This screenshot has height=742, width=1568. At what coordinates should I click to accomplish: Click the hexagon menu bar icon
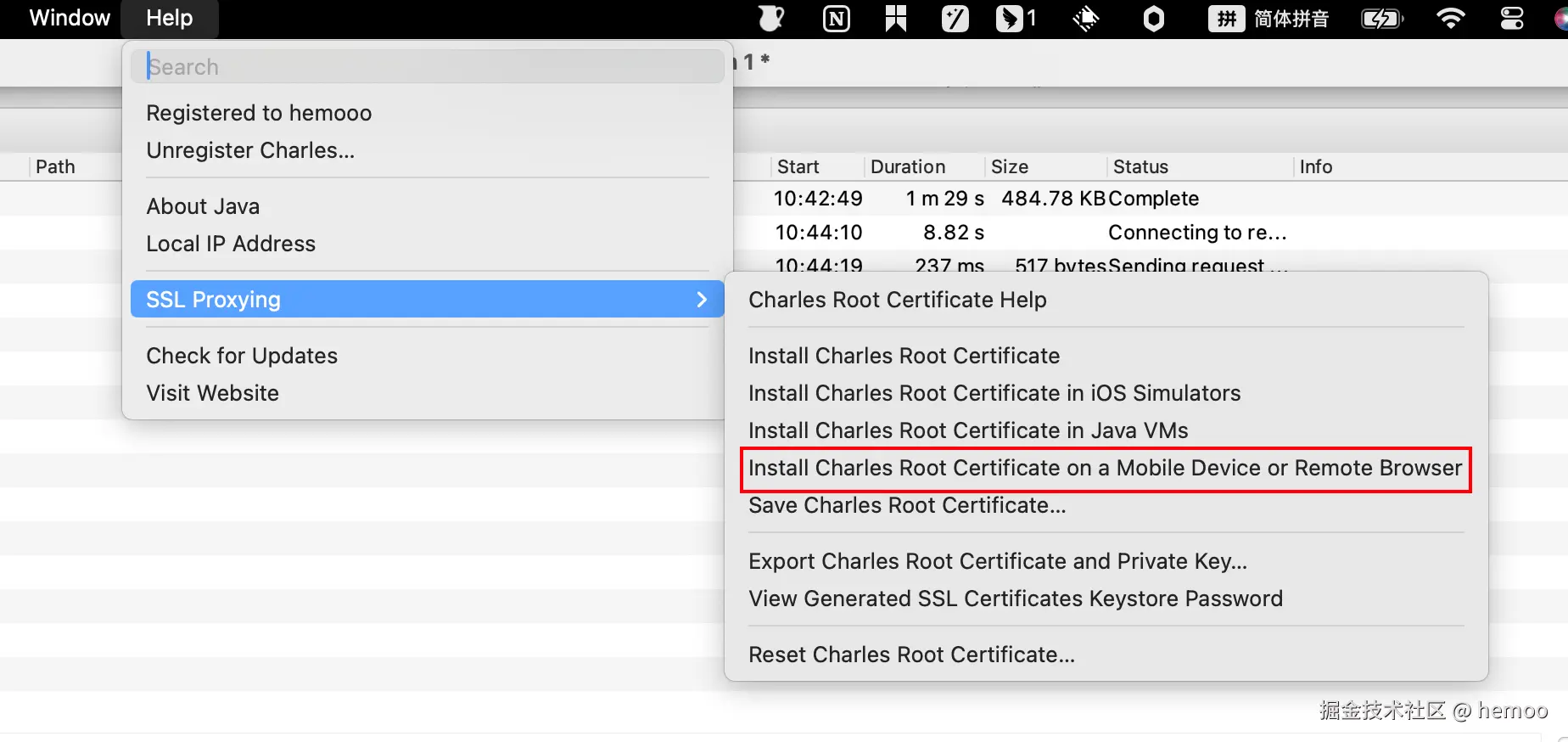(1154, 18)
